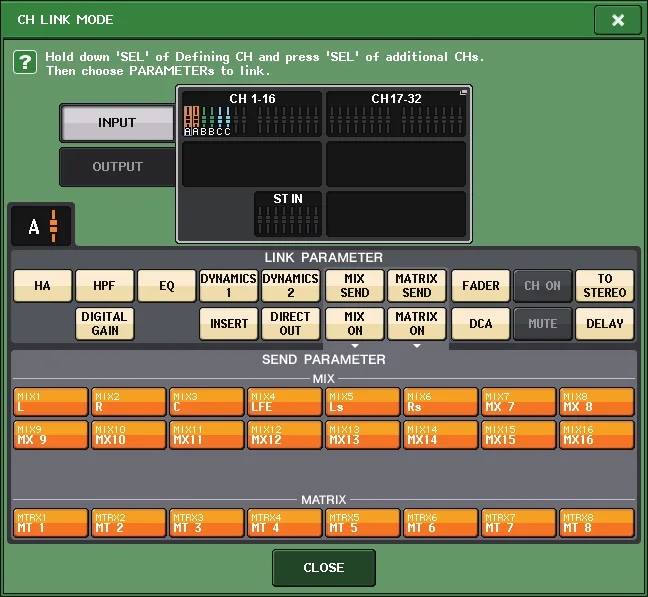Toggle DIGITAL GAIN link parameter
This screenshot has height=597, width=648.
(105, 324)
